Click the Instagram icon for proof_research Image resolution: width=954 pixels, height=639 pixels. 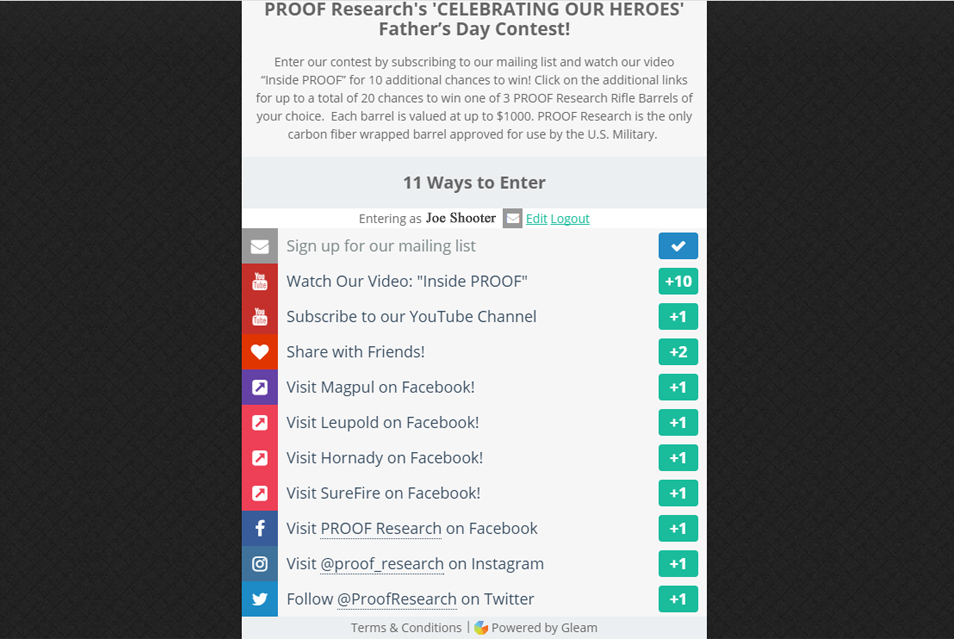260,564
